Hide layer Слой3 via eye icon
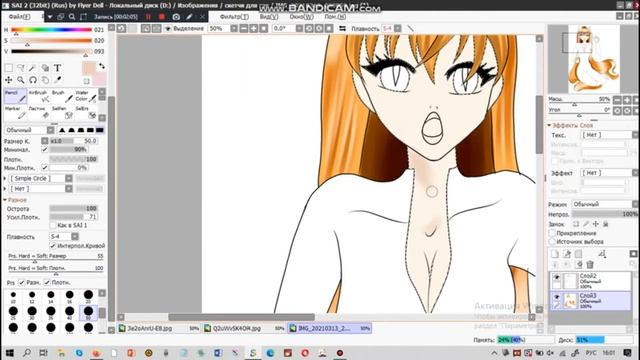 [x=556, y=297]
